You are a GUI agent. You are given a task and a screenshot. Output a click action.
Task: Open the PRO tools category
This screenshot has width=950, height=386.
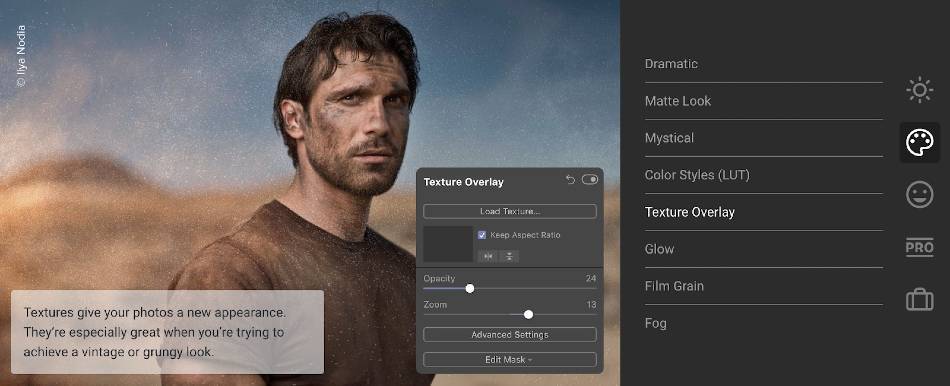click(919, 247)
